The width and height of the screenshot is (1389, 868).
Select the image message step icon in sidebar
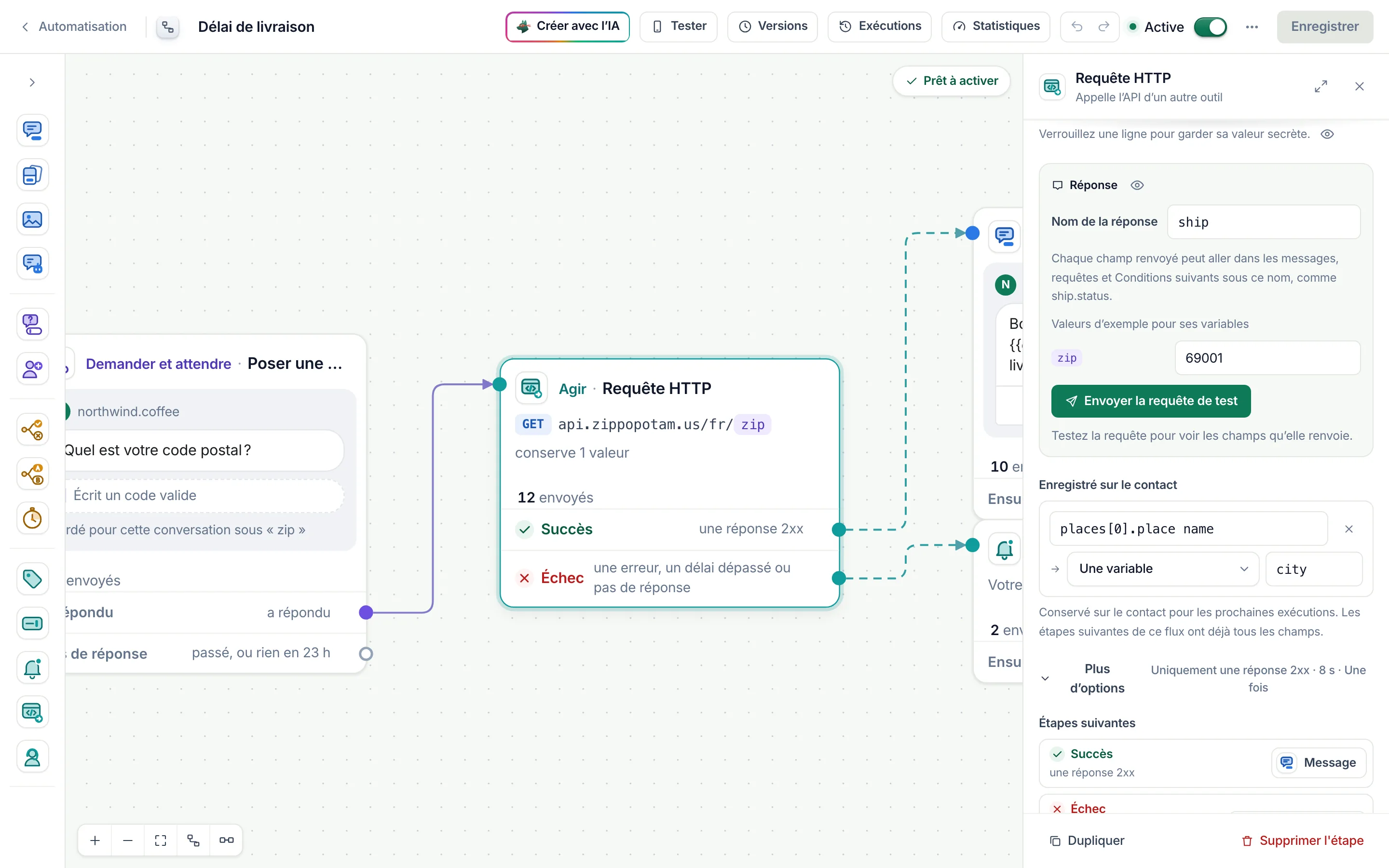[32, 219]
